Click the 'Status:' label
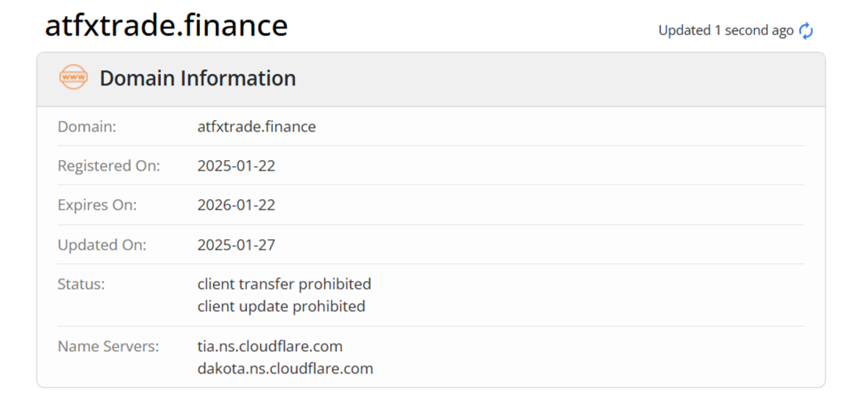 (x=81, y=284)
